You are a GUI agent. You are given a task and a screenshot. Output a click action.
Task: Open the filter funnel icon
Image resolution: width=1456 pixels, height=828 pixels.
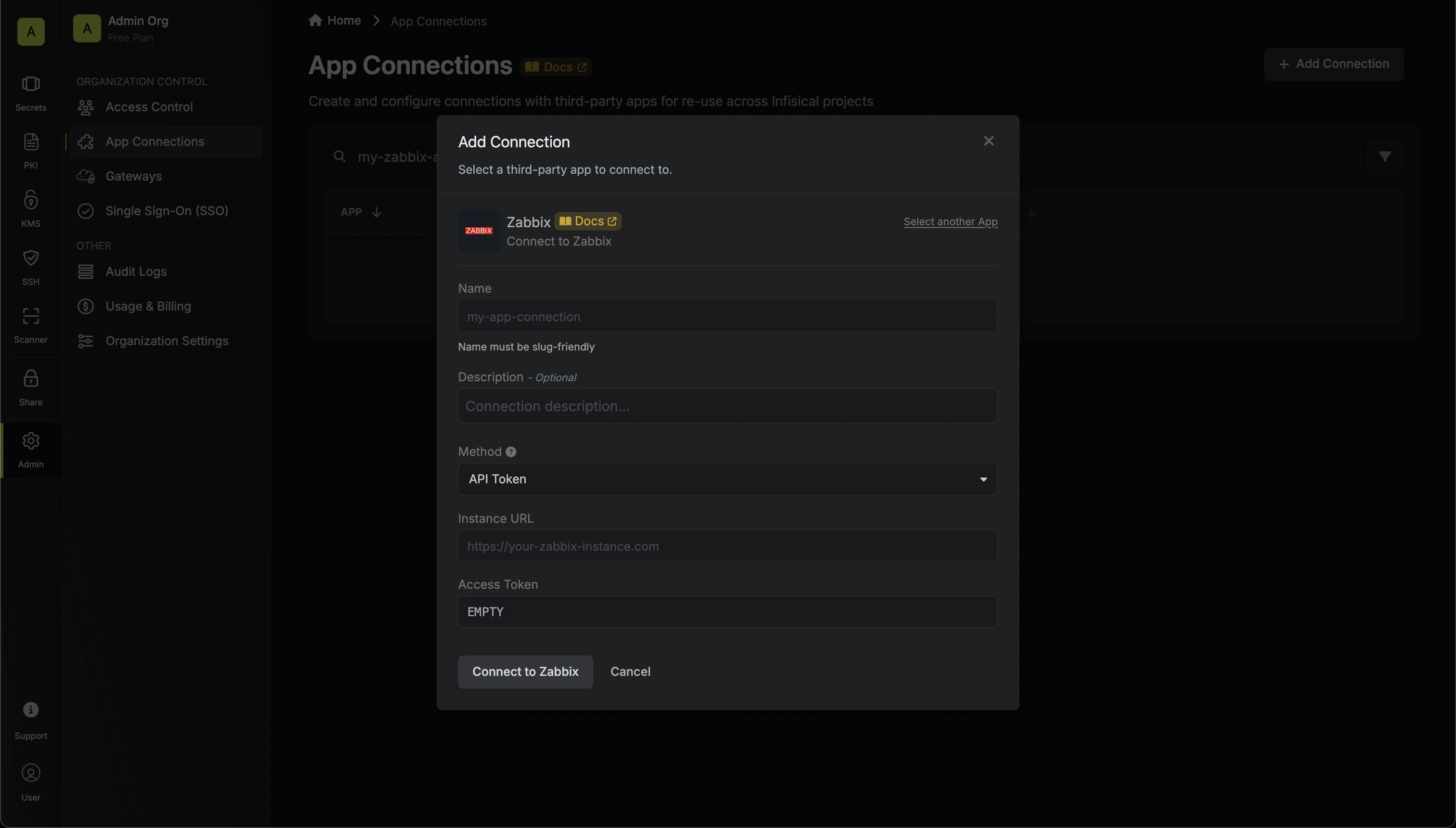pyautogui.click(x=1385, y=156)
